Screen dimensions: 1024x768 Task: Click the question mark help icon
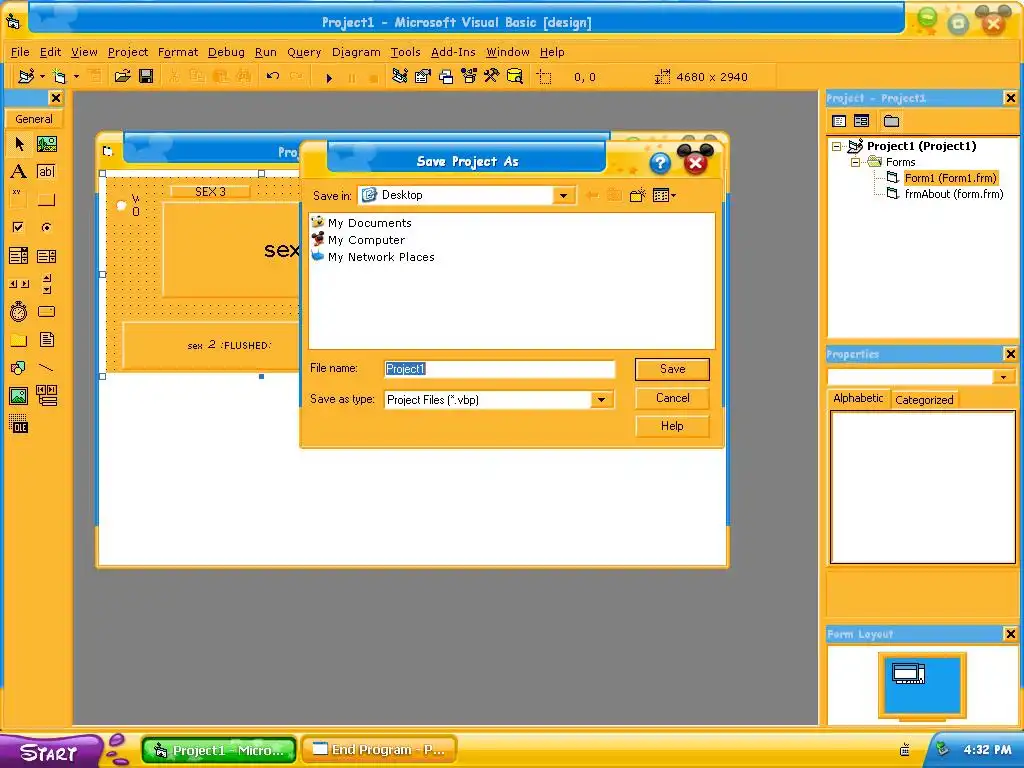[660, 163]
